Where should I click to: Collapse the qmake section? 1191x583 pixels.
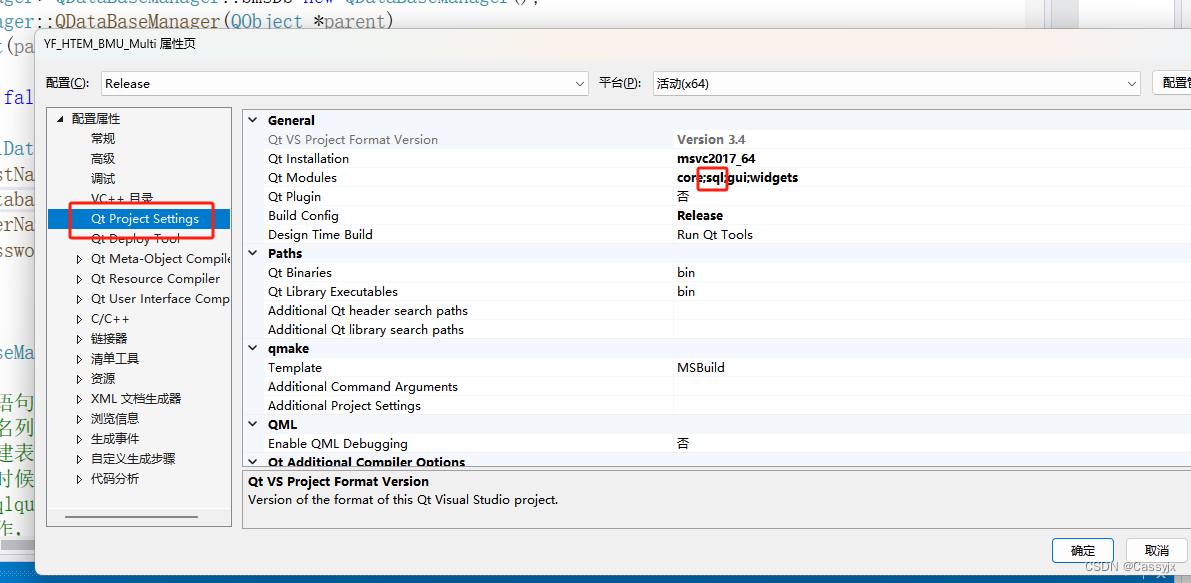(253, 348)
